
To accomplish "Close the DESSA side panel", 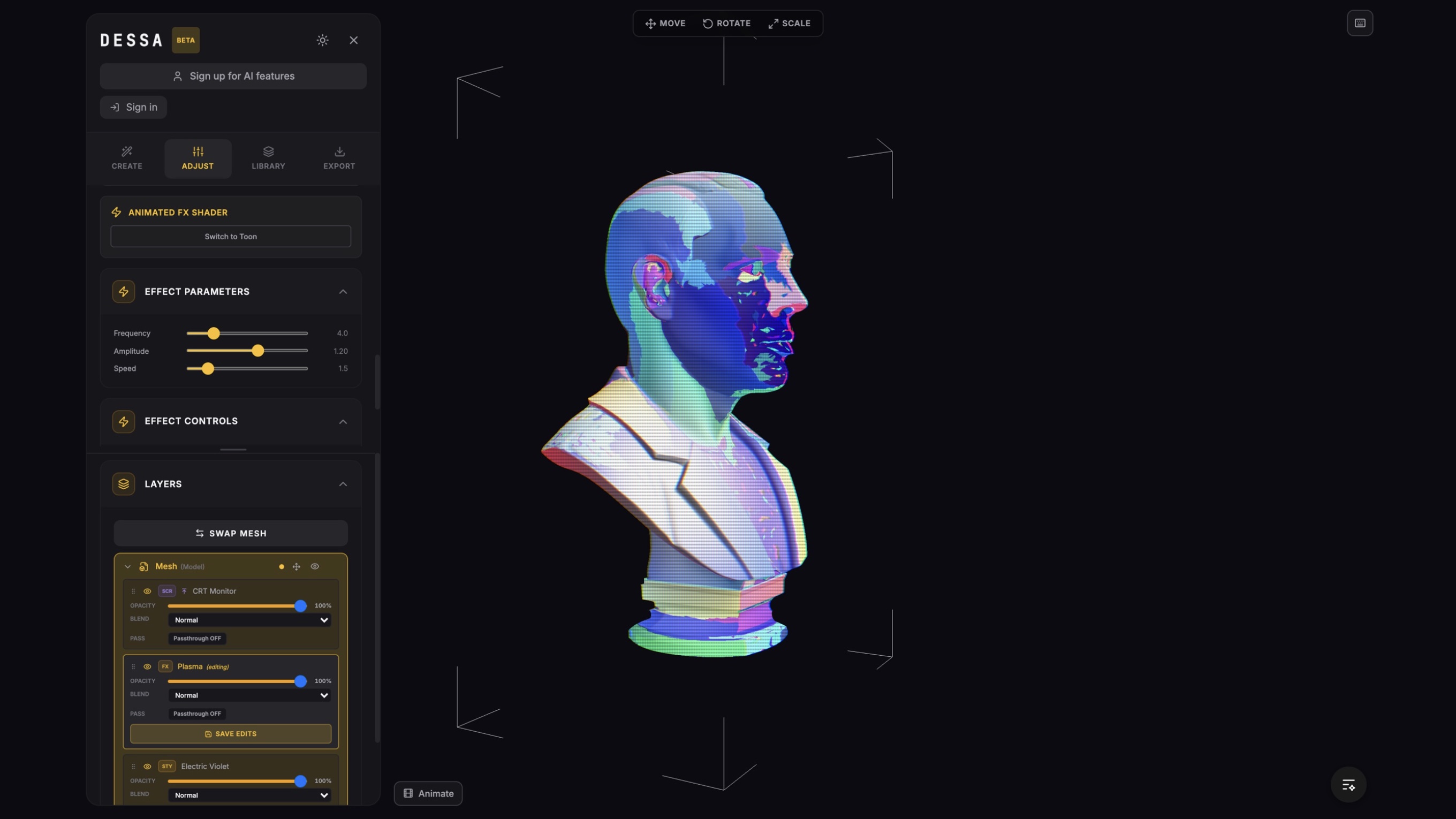I will (x=354, y=40).
